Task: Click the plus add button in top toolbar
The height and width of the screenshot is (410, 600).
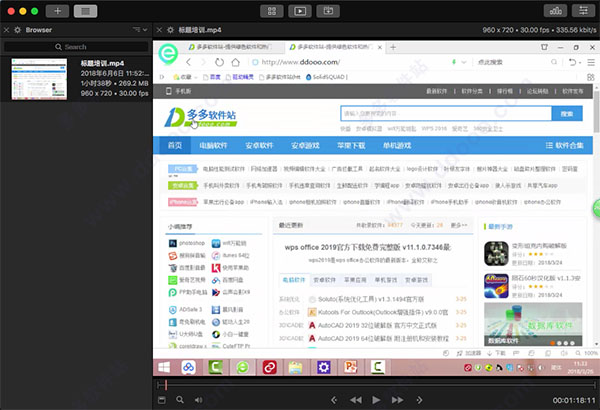Action: click(x=57, y=11)
